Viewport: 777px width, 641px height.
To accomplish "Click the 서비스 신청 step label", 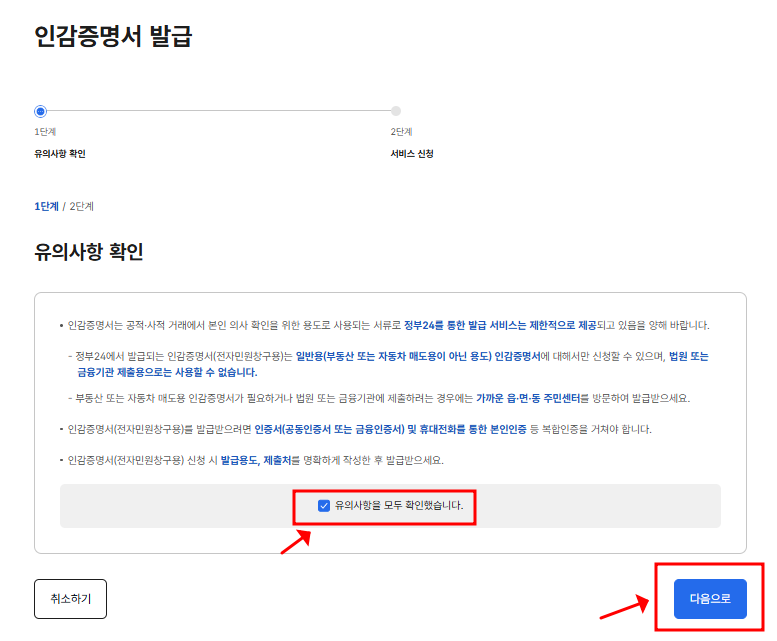I will (x=412, y=154).
